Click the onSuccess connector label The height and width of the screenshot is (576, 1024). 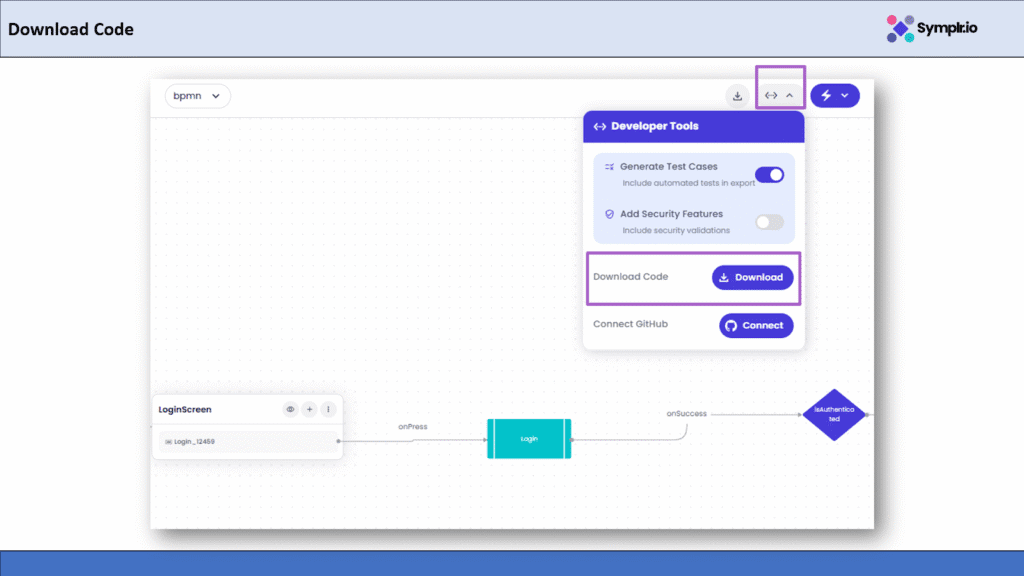[687, 413]
